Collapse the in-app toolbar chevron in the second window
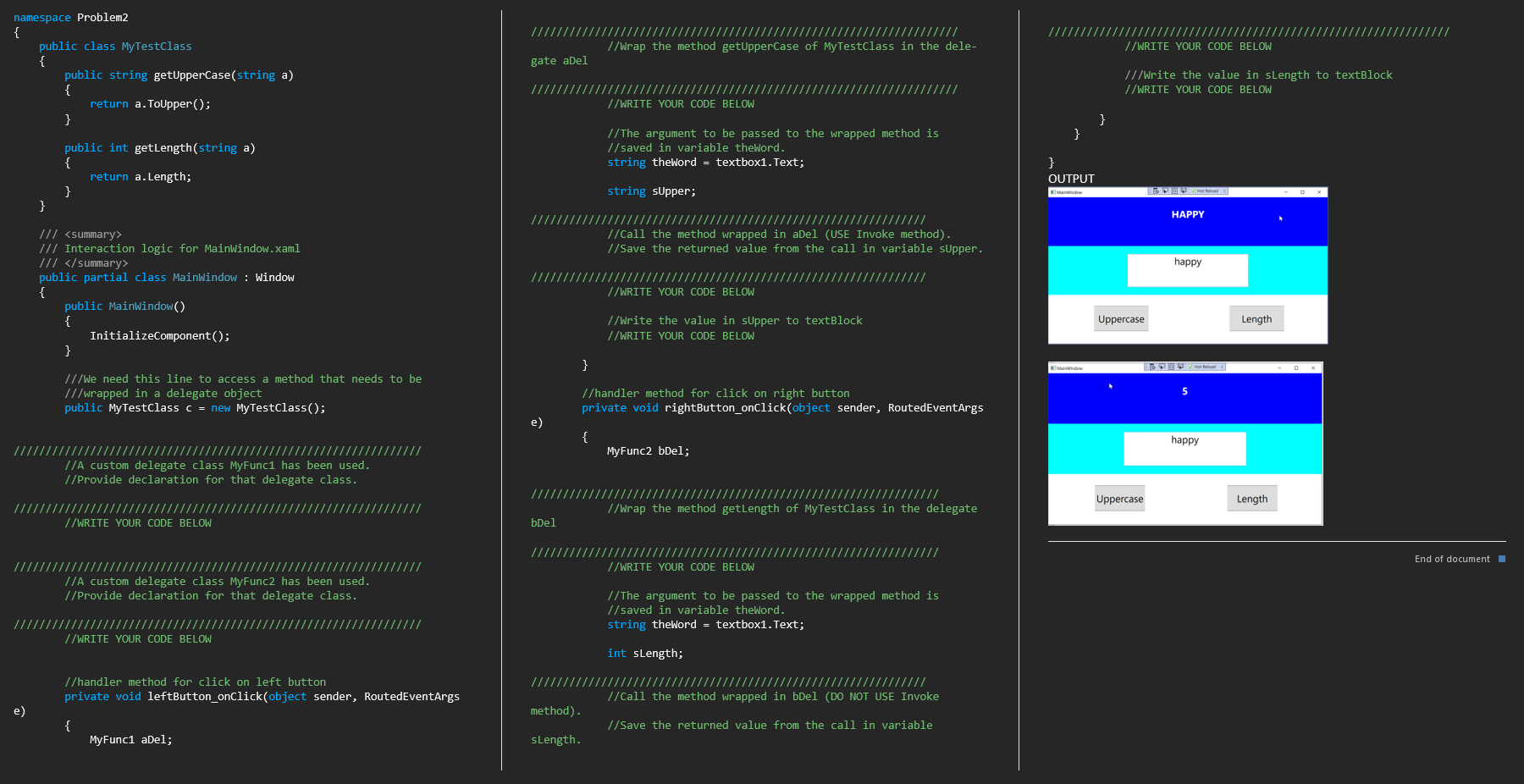1524x784 pixels. click(x=1222, y=367)
